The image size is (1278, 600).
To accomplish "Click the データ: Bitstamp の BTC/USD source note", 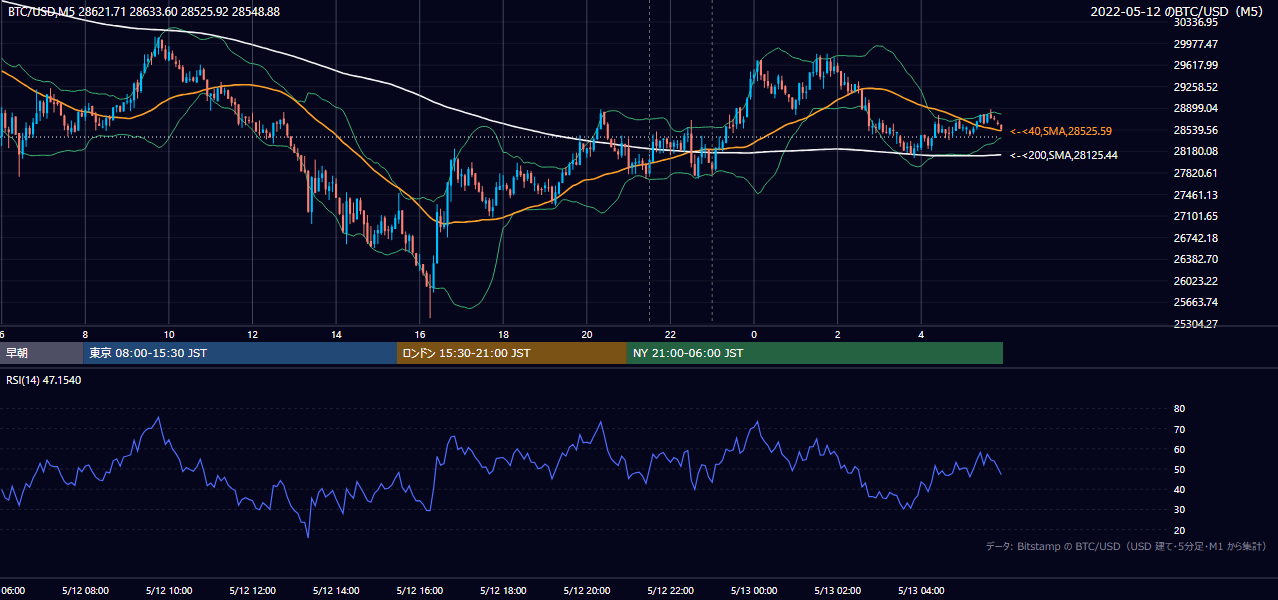I will click(x=1126, y=546).
